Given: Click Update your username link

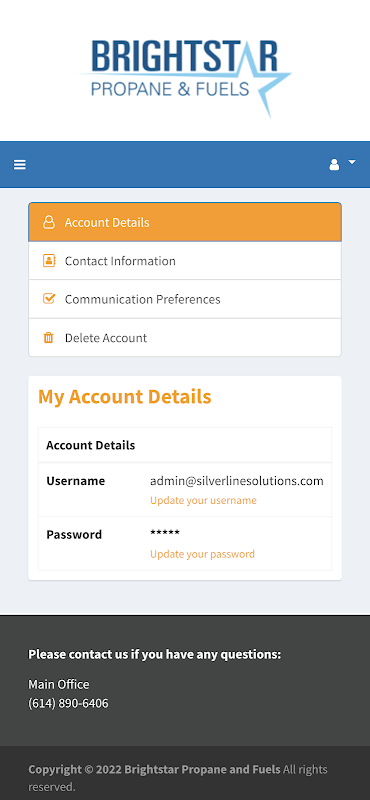Looking at the screenshot, I should tap(203, 501).
